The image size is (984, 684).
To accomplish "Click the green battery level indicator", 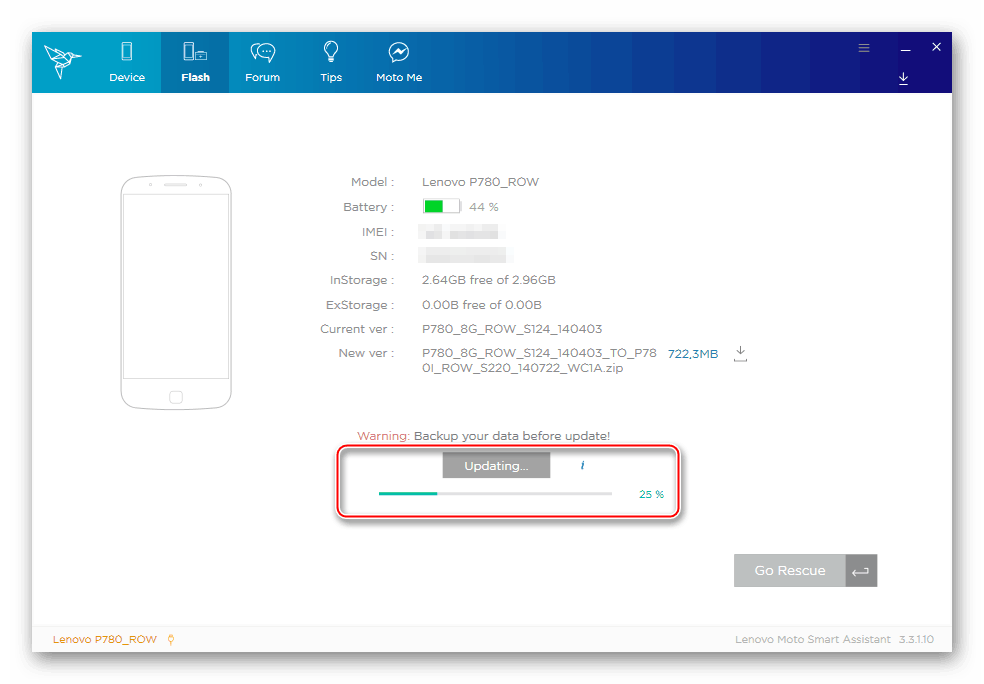I will 441,207.
